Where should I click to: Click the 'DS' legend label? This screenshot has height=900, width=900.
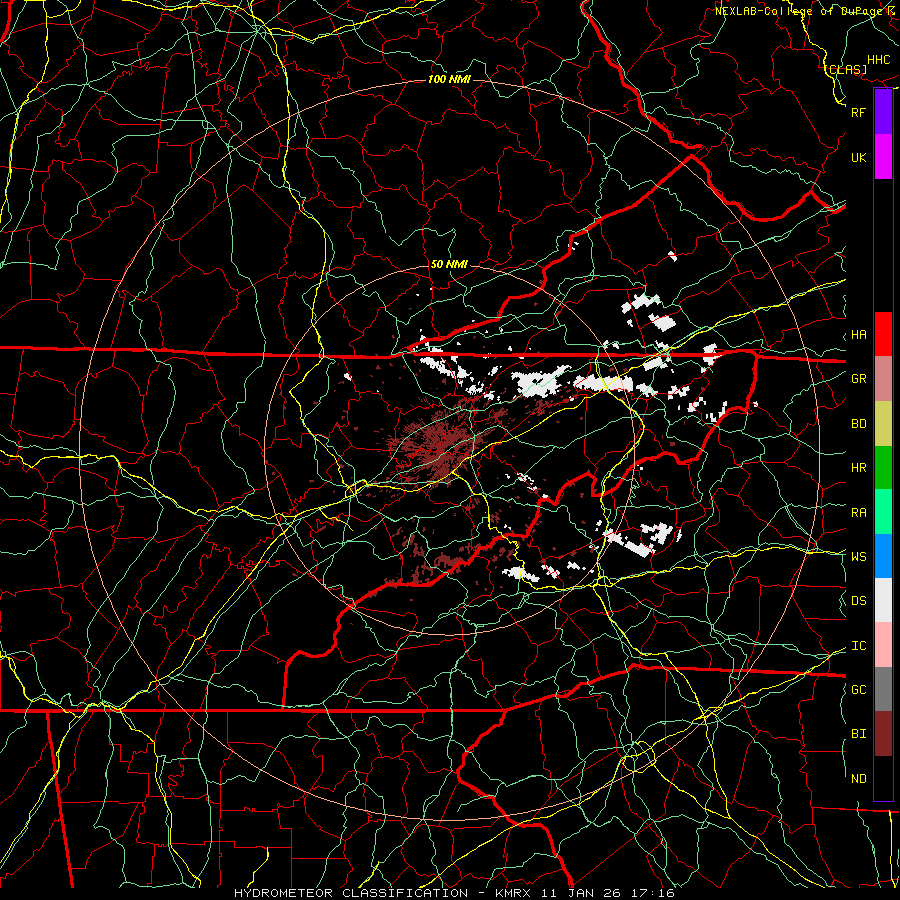coord(858,600)
